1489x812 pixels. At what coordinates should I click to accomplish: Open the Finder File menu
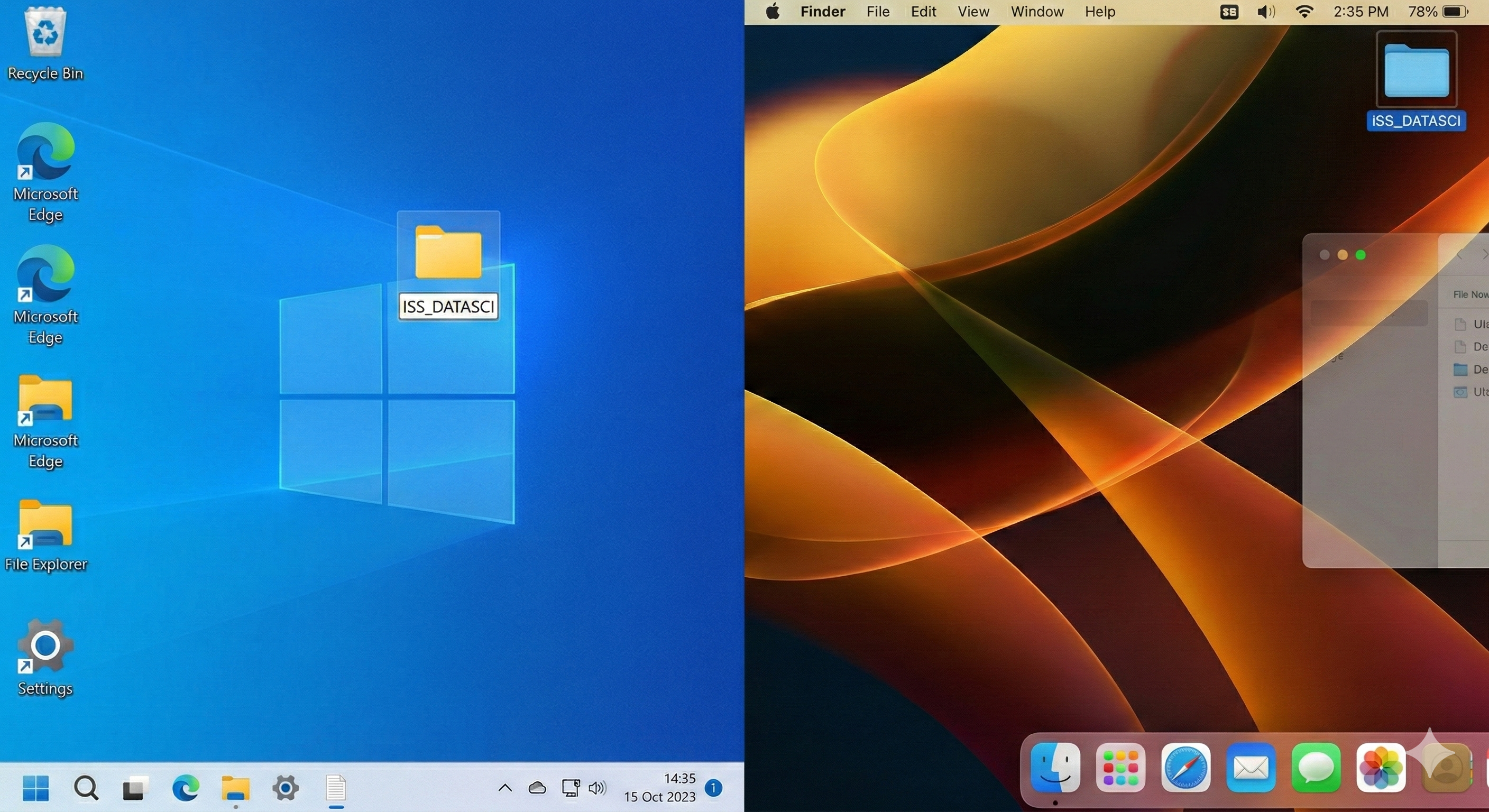tap(877, 12)
